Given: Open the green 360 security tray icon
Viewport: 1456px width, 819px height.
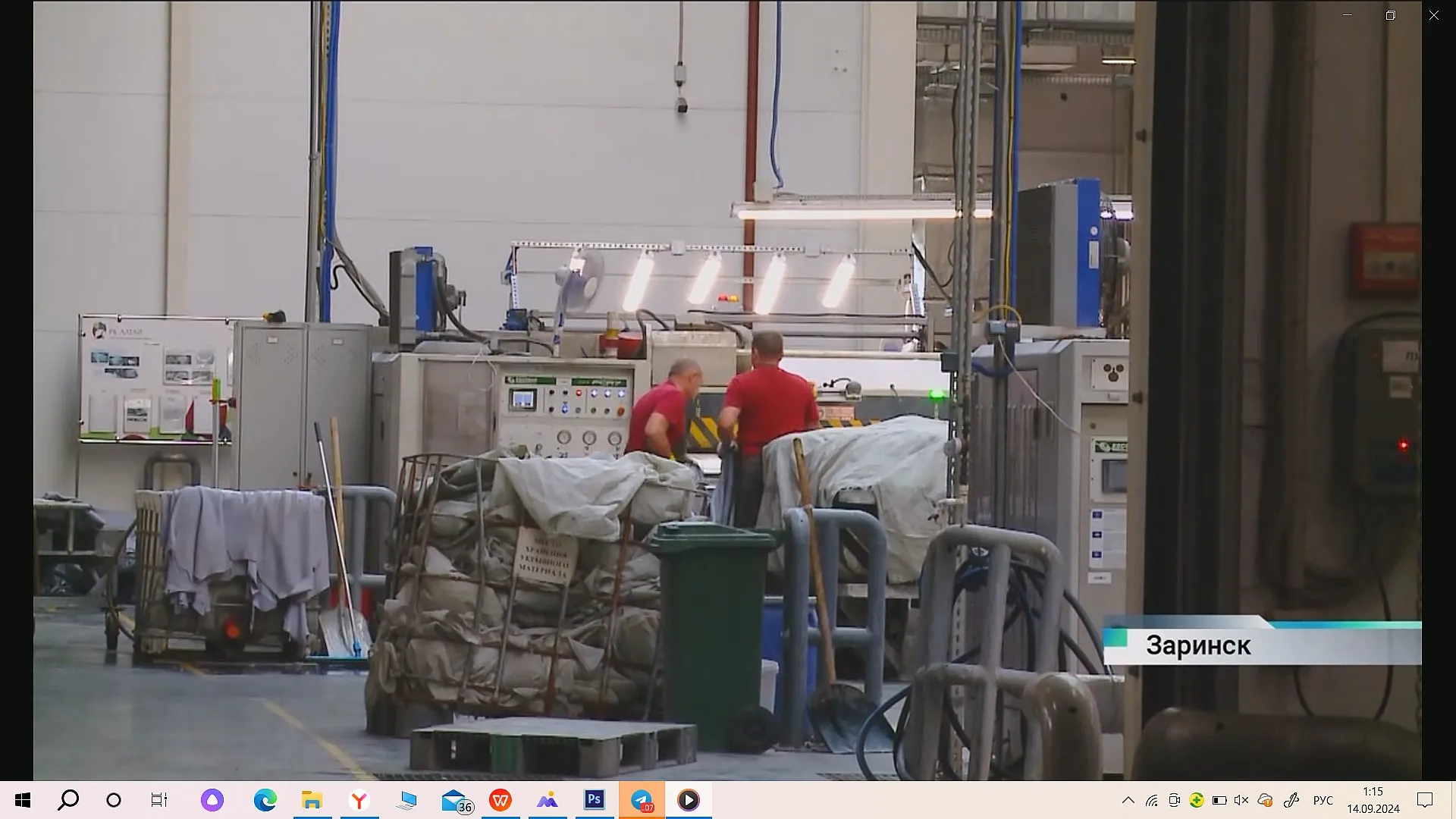Looking at the screenshot, I should pyautogui.click(x=1197, y=800).
